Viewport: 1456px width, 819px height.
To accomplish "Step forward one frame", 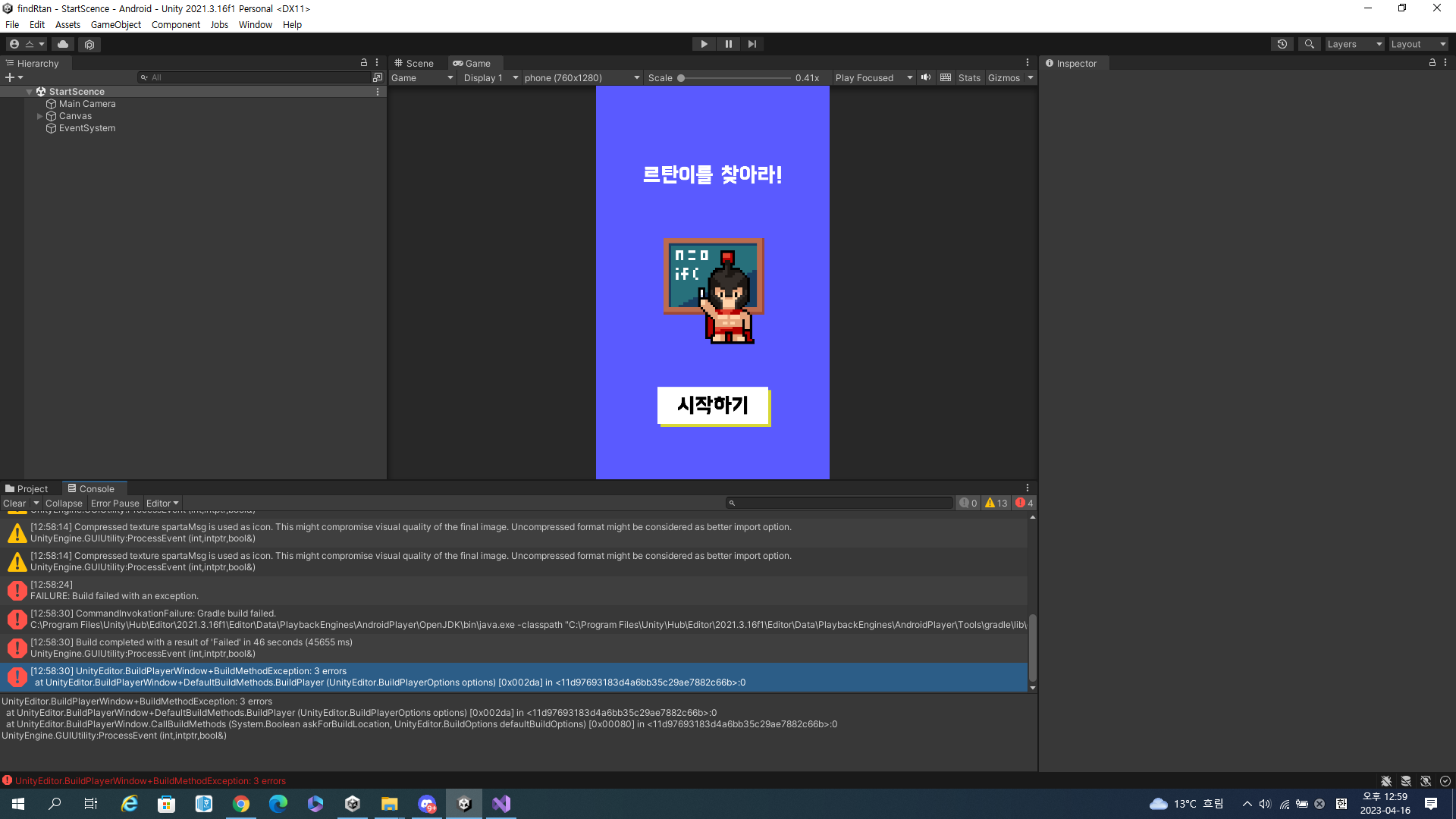I will 752,44.
